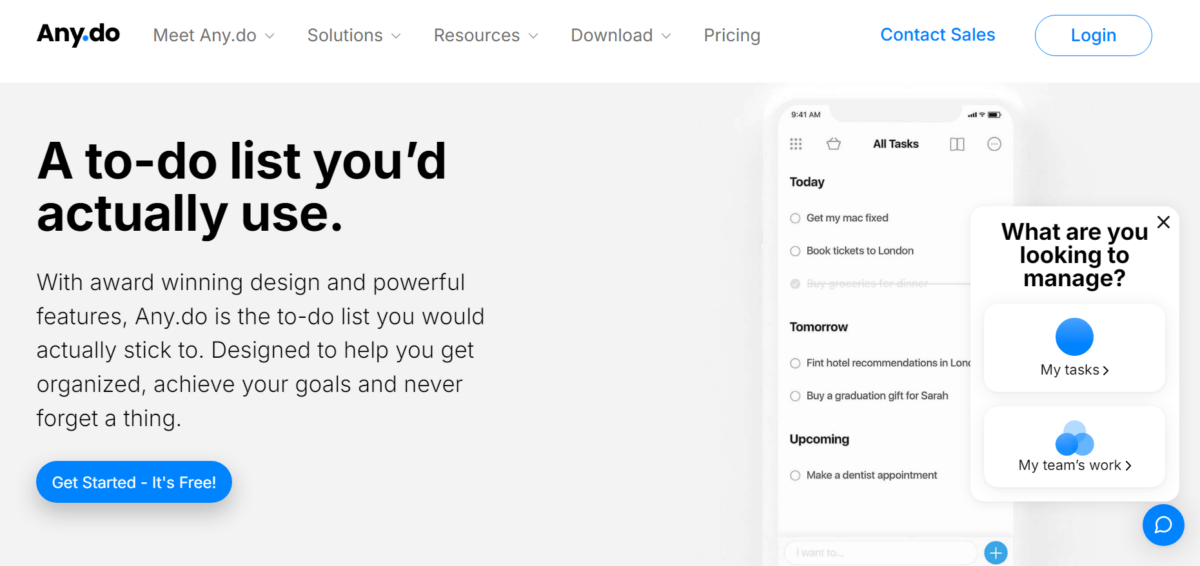This screenshot has width=1200, height=566.
Task: Expand the Solutions dropdown menu
Action: tap(354, 35)
